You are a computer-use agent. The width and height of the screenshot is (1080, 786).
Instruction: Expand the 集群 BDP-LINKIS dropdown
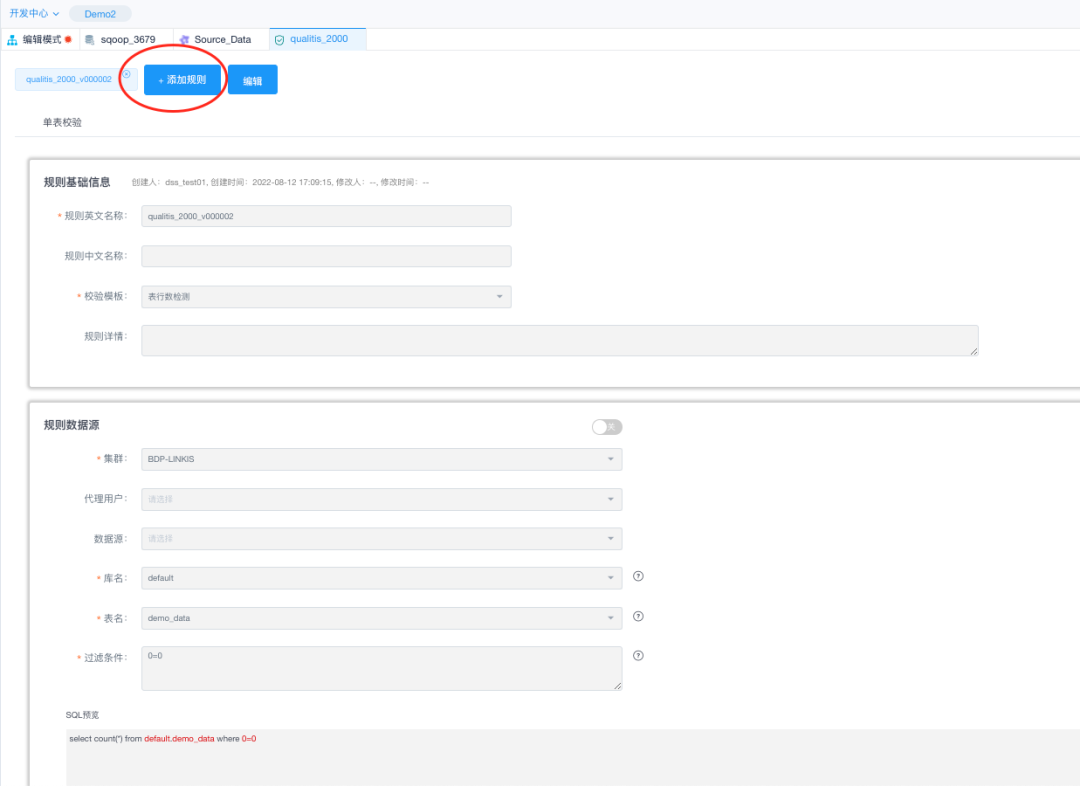click(x=381, y=459)
